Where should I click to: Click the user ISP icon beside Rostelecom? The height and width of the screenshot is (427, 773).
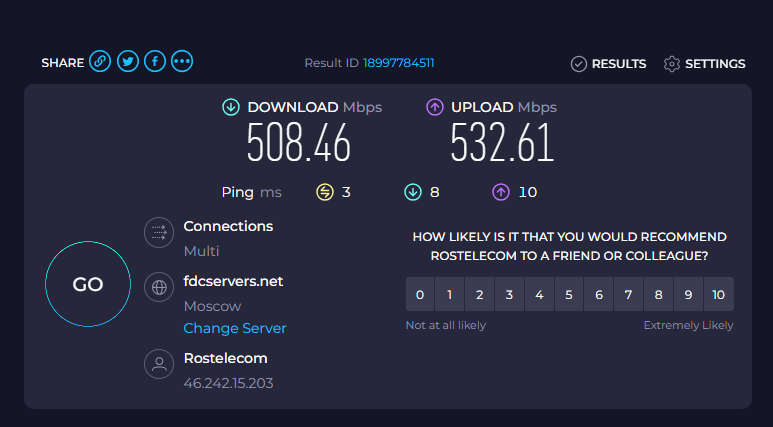[x=159, y=364]
